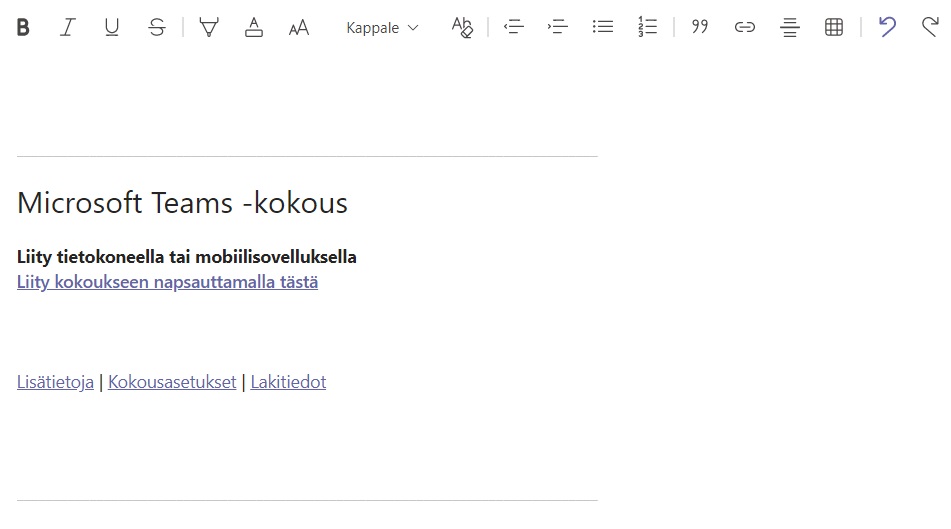Increase the paragraph indent

(558, 28)
